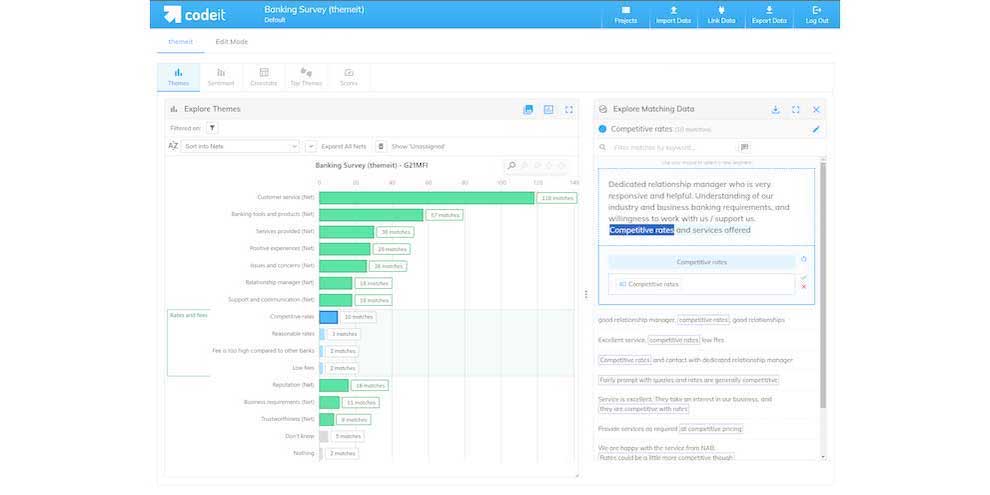
Task: Expand All Nets using the chevron button
Action: [311, 146]
